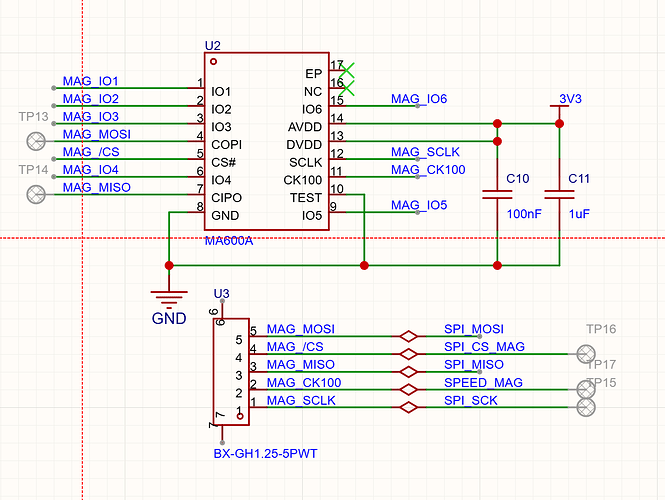Image resolution: width=665 pixels, height=500 pixels.
Task: Click the SPEED_MAG net label
Action: (x=483, y=383)
